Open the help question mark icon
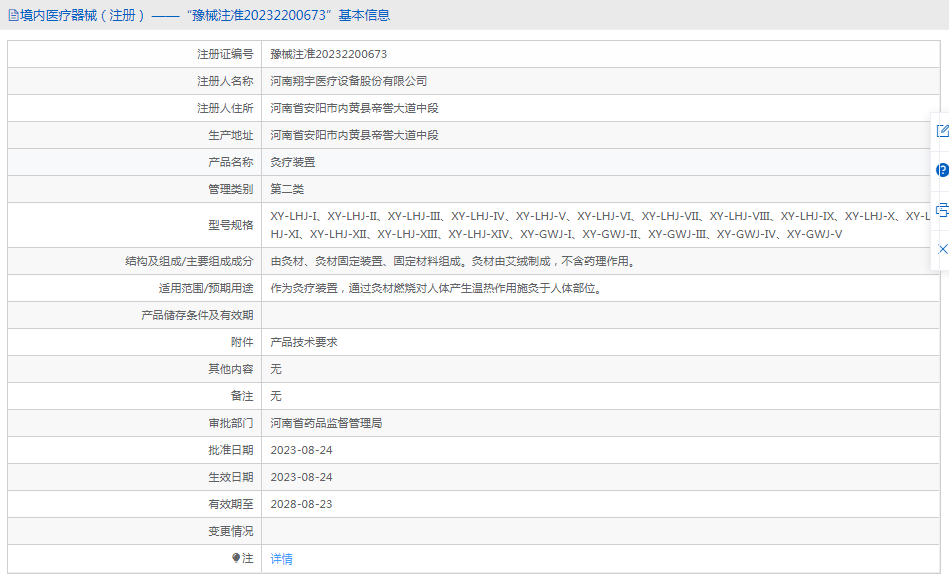The height and width of the screenshot is (579, 949). point(942,170)
